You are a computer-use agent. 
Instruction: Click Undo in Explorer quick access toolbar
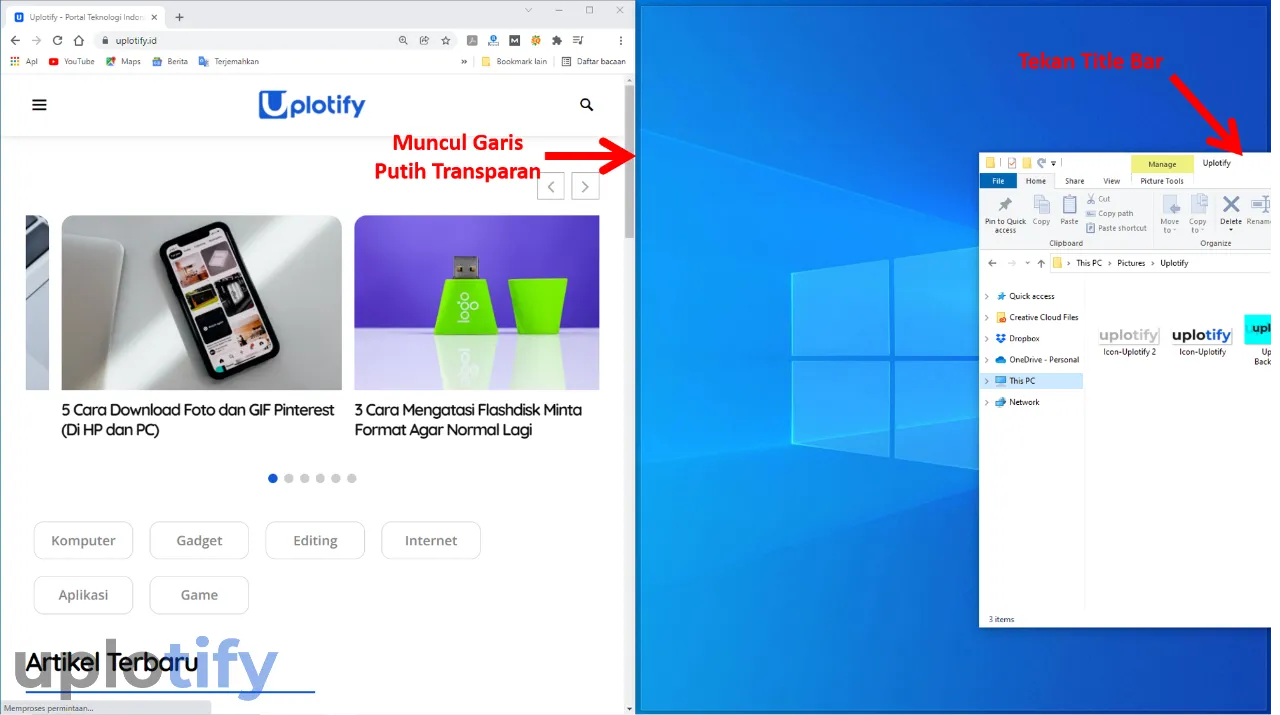pos(1041,163)
